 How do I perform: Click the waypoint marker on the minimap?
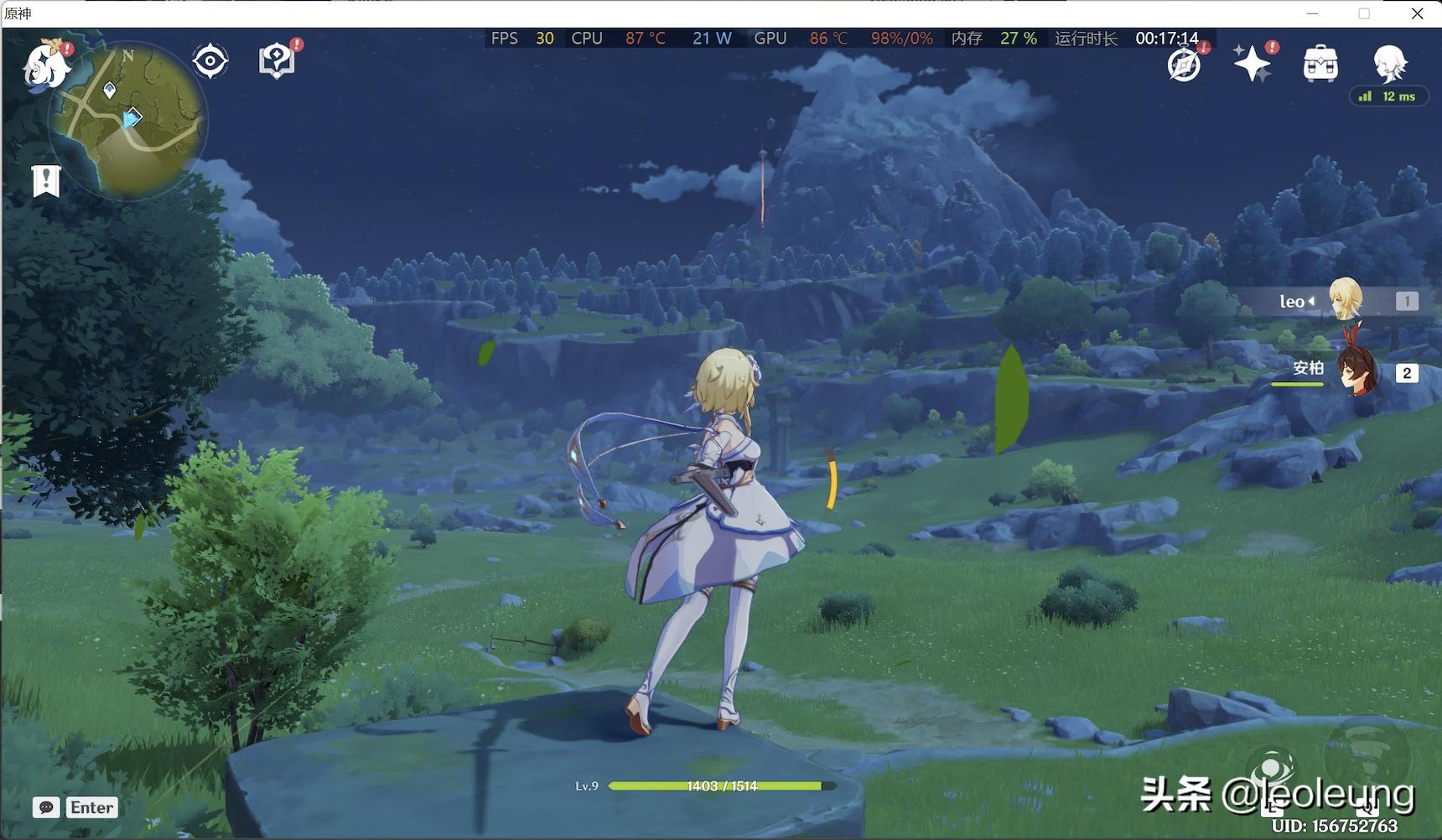110,90
